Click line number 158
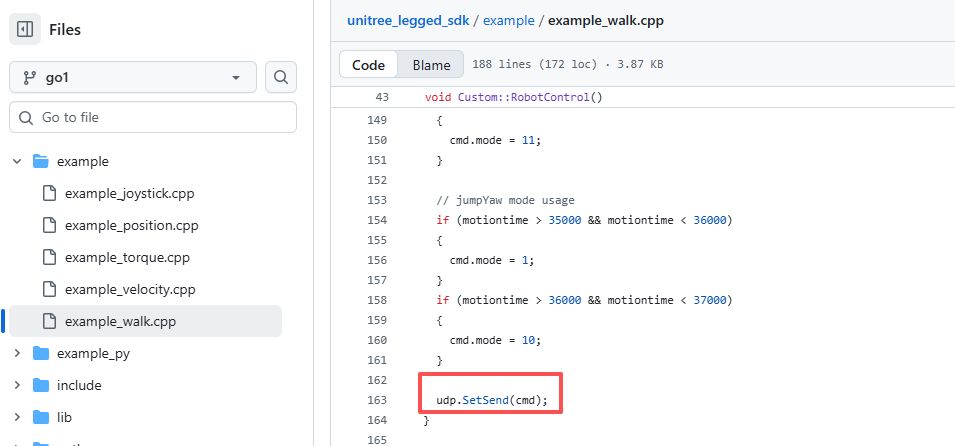This screenshot has height=446, width=955. (x=377, y=300)
